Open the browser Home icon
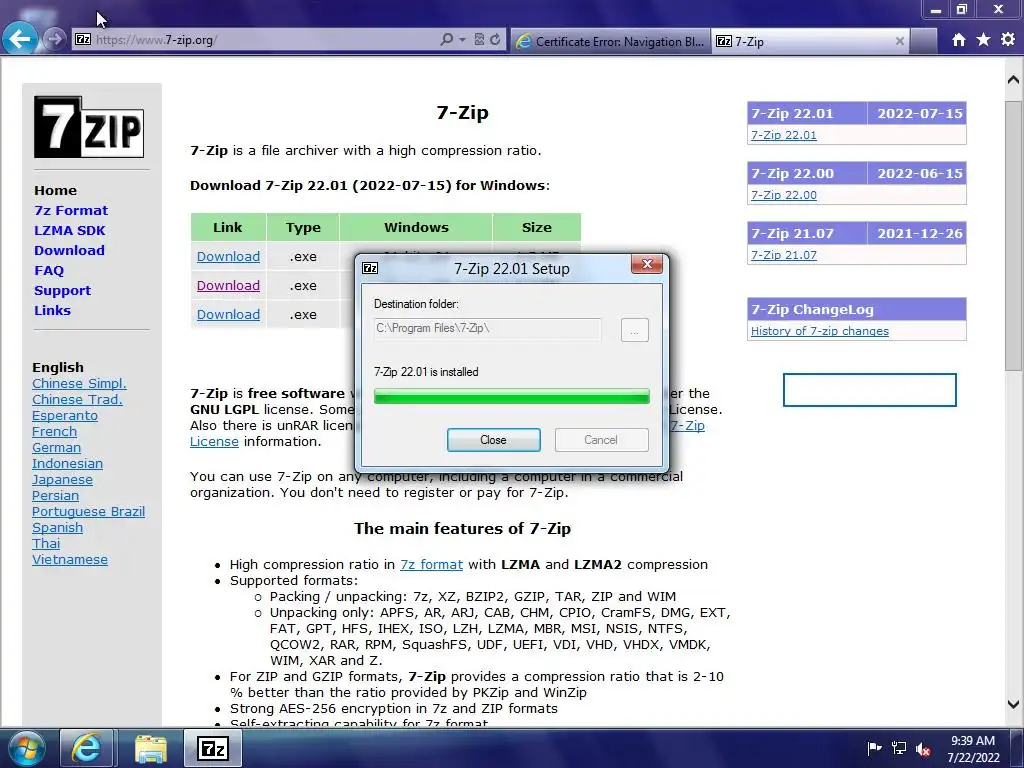The width and height of the screenshot is (1024, 768). pyautogui.click(x=959, y=40)
